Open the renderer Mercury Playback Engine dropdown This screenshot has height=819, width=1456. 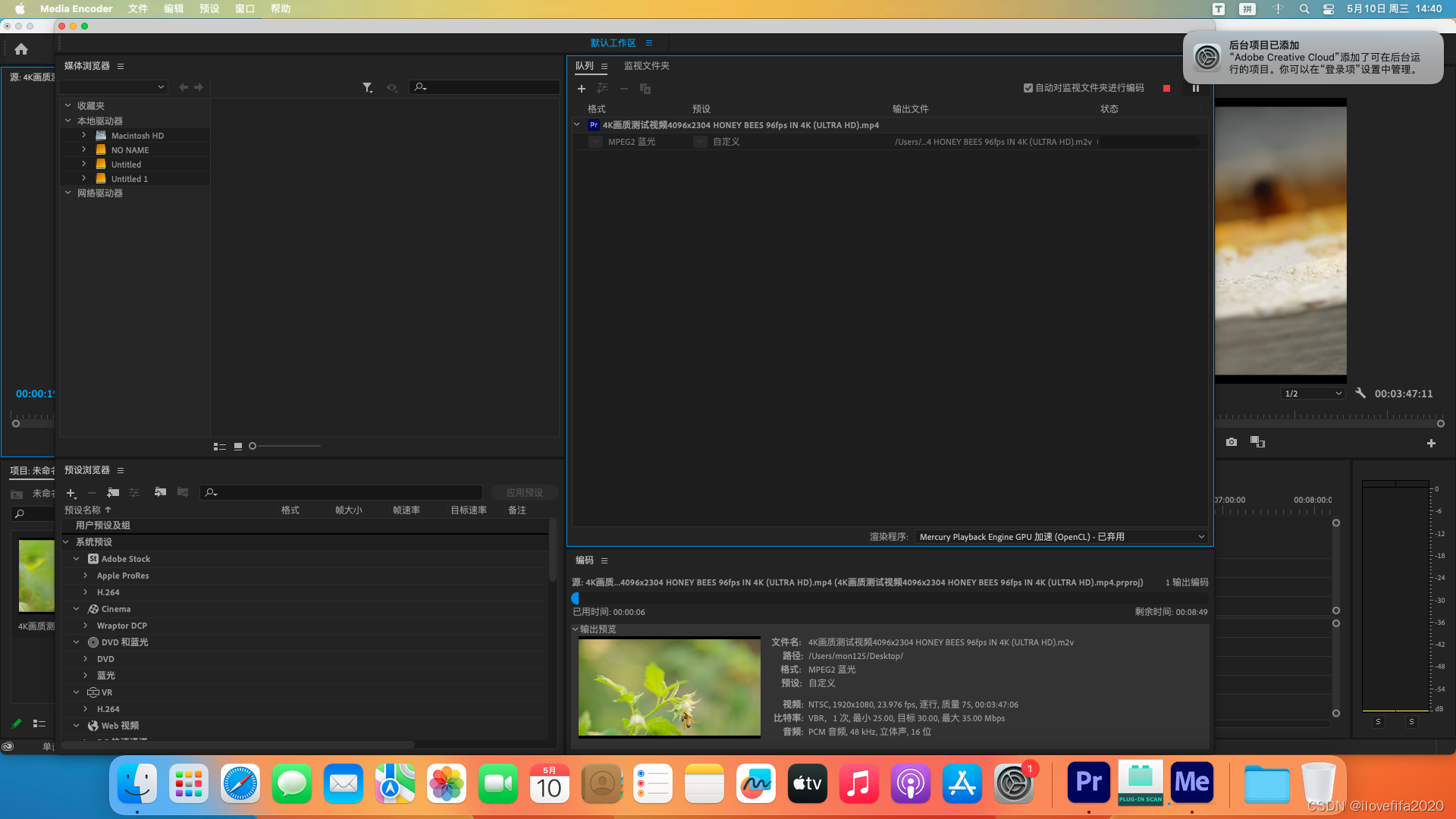coord(1061,537)
